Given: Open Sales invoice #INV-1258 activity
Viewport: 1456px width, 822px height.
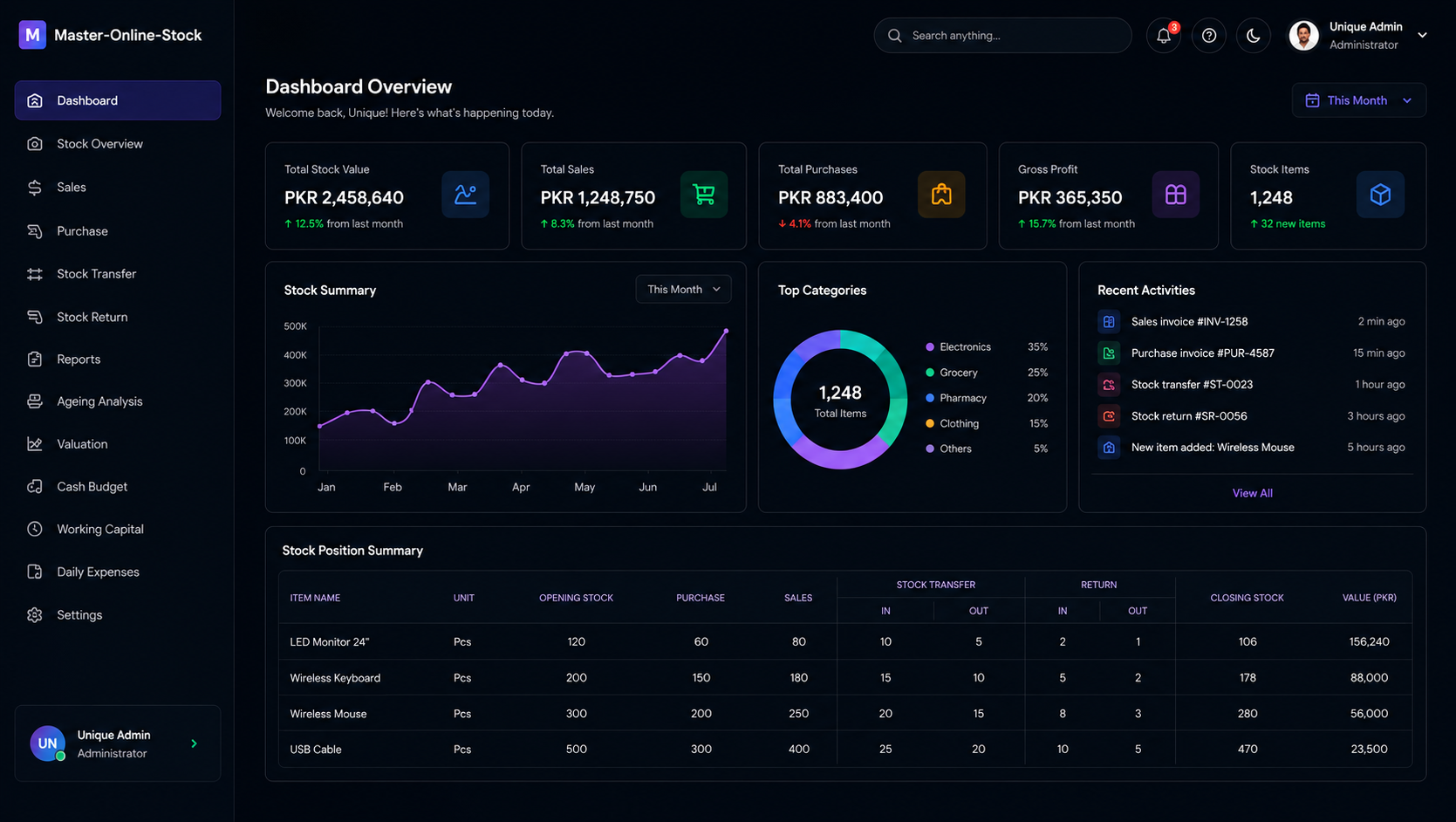Looking at the screenshot, I should [x=1251, y=321].
